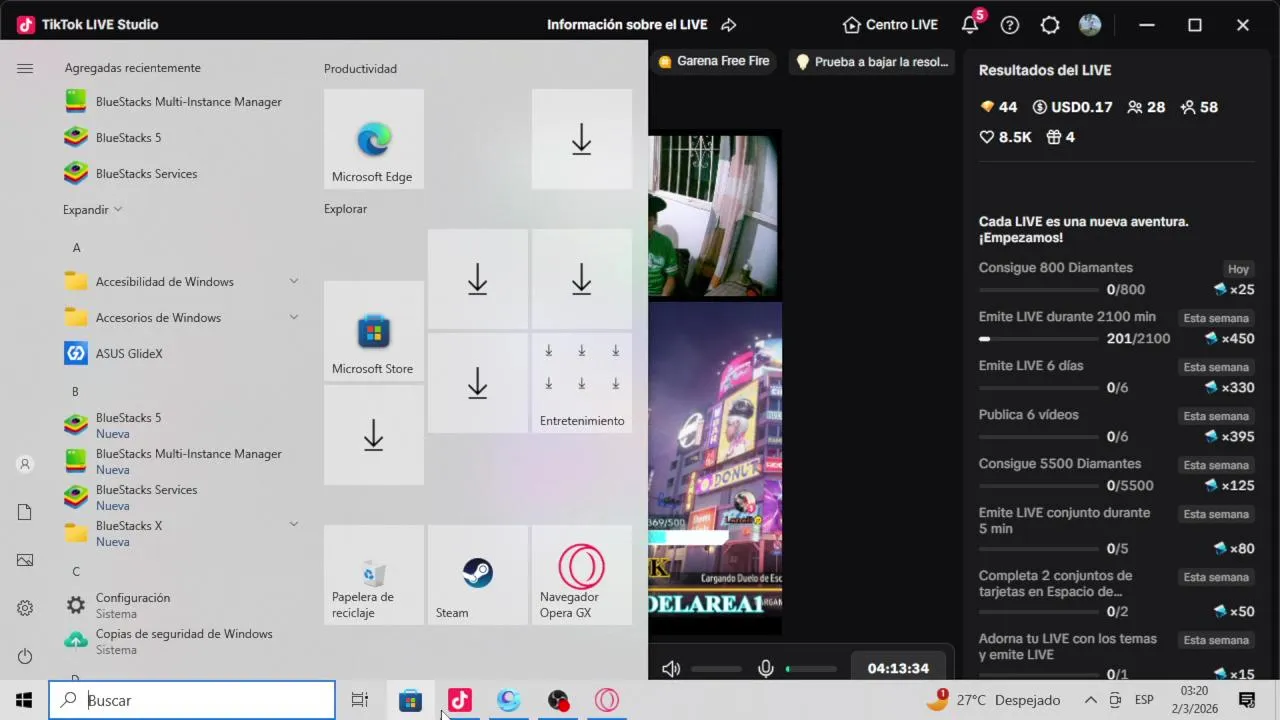Launch BlueStacks 5 under Agregadas recientemente
This screenshot has width=1280, height=720.
[180, 138]
